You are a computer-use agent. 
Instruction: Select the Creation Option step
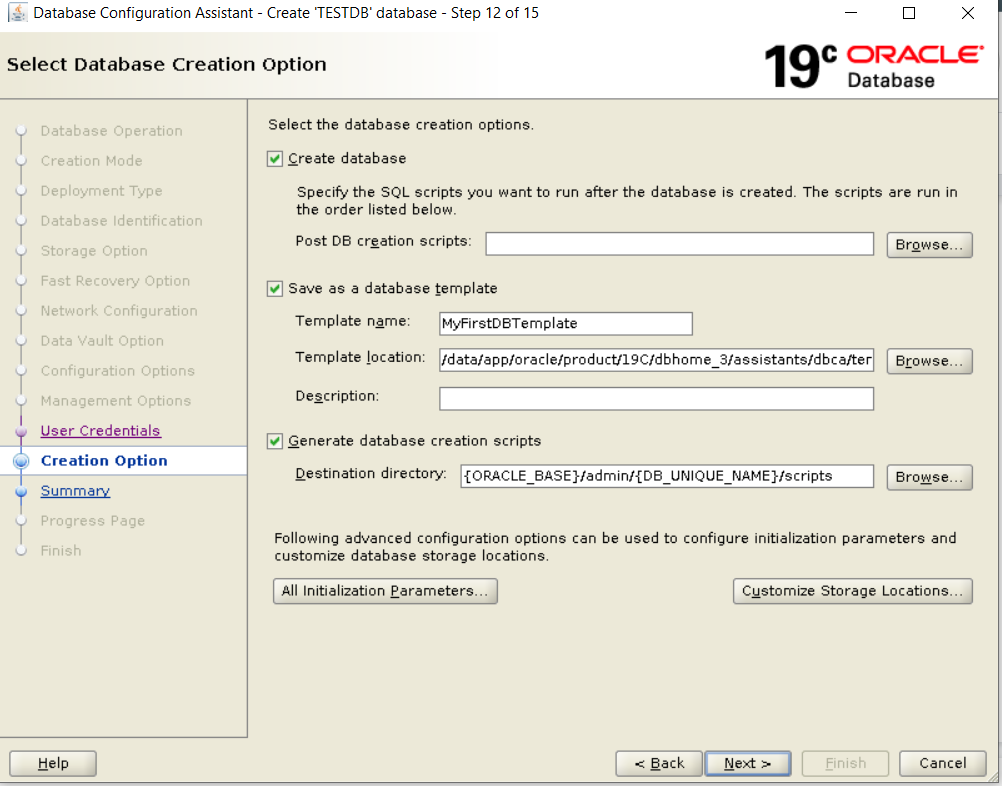104,461
